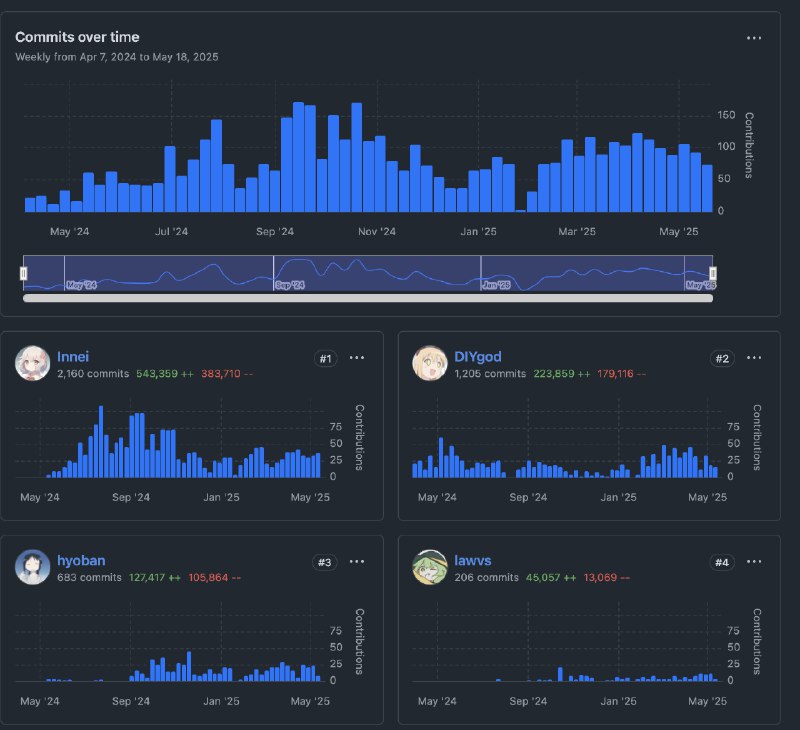Image resolution: width=800 pixels, height=730 pixels.
Task: Click Innei's profile avatar
Action: pos(33,364)
